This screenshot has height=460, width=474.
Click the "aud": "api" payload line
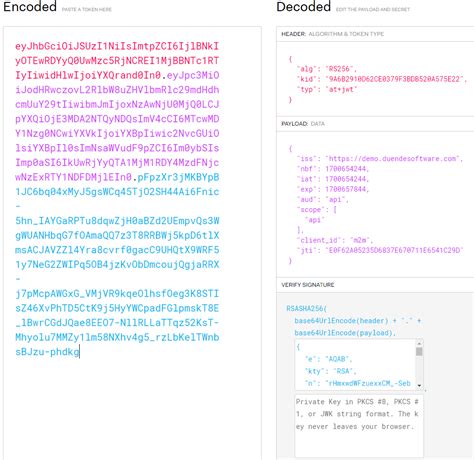[x=322, y=200]
